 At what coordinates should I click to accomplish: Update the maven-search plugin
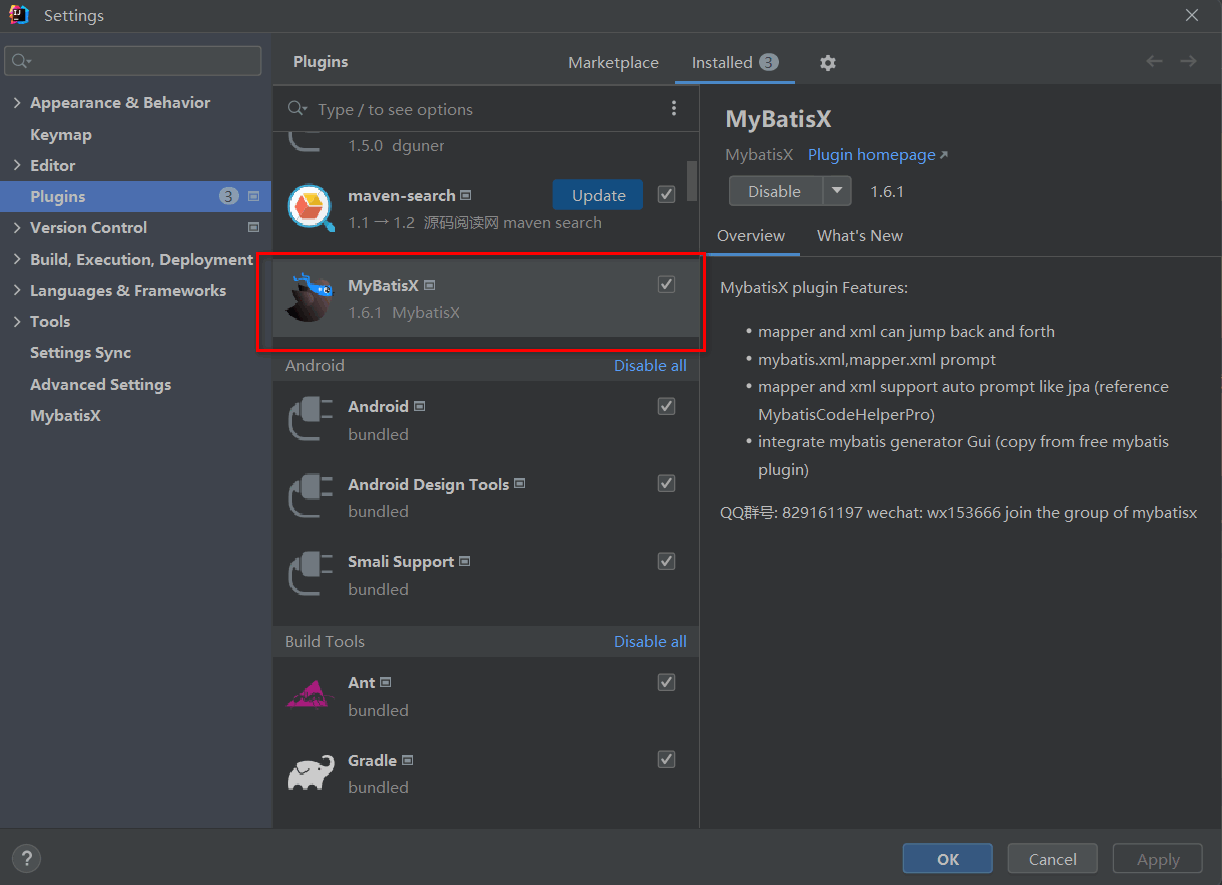(598, 195)
